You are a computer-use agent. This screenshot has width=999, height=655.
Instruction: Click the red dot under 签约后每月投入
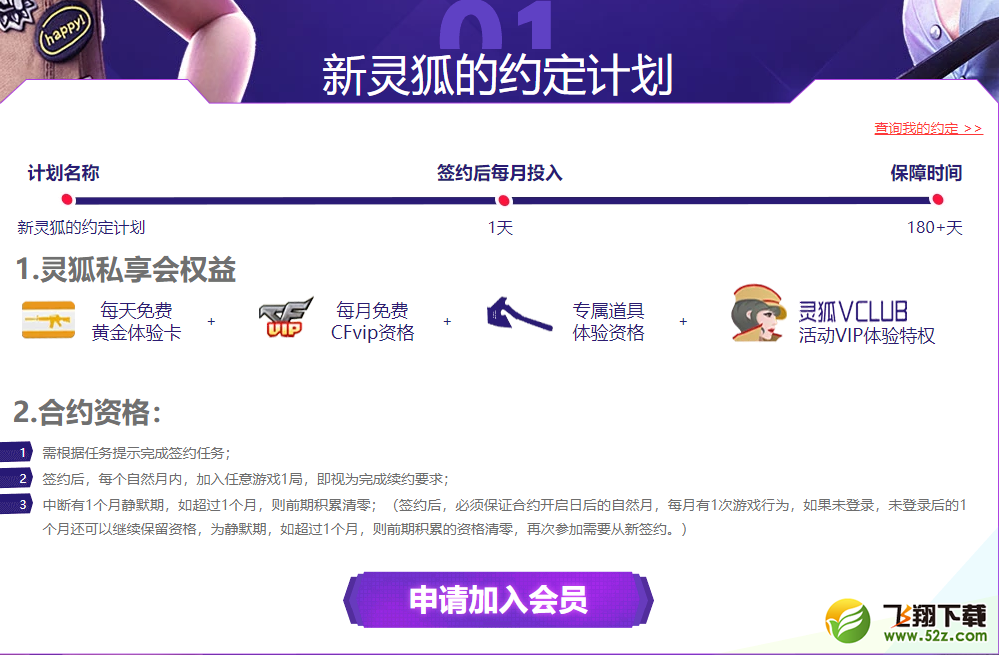(503, 201)
